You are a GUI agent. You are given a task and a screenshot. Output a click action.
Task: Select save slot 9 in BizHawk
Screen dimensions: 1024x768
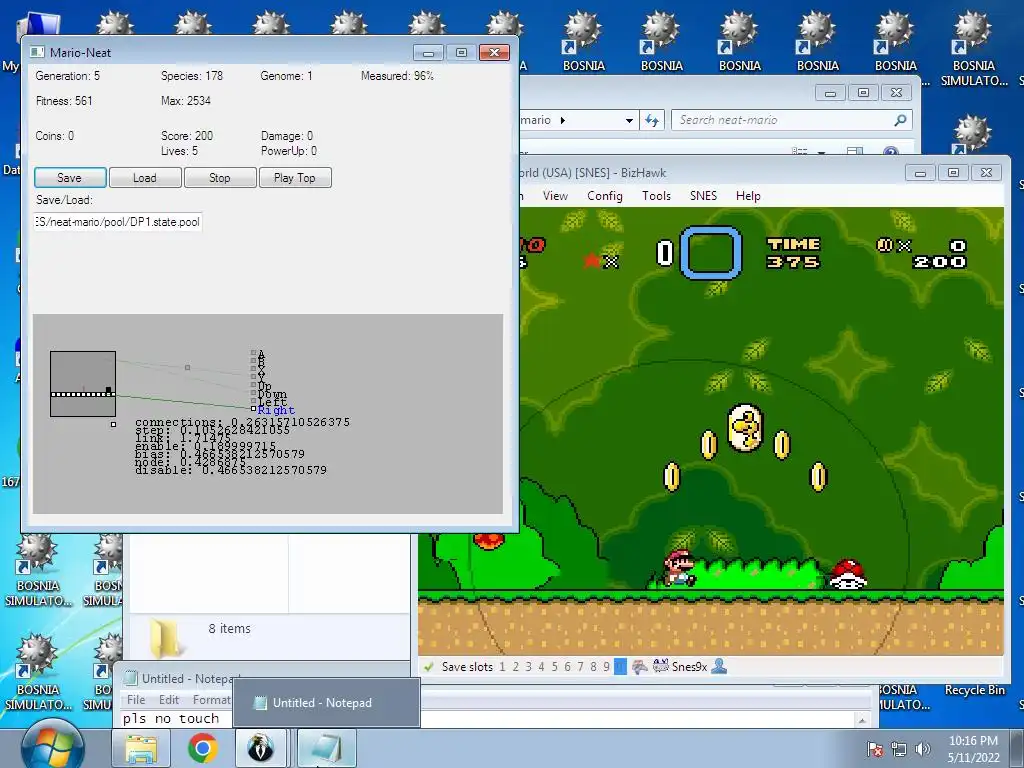tap(606, 667)
